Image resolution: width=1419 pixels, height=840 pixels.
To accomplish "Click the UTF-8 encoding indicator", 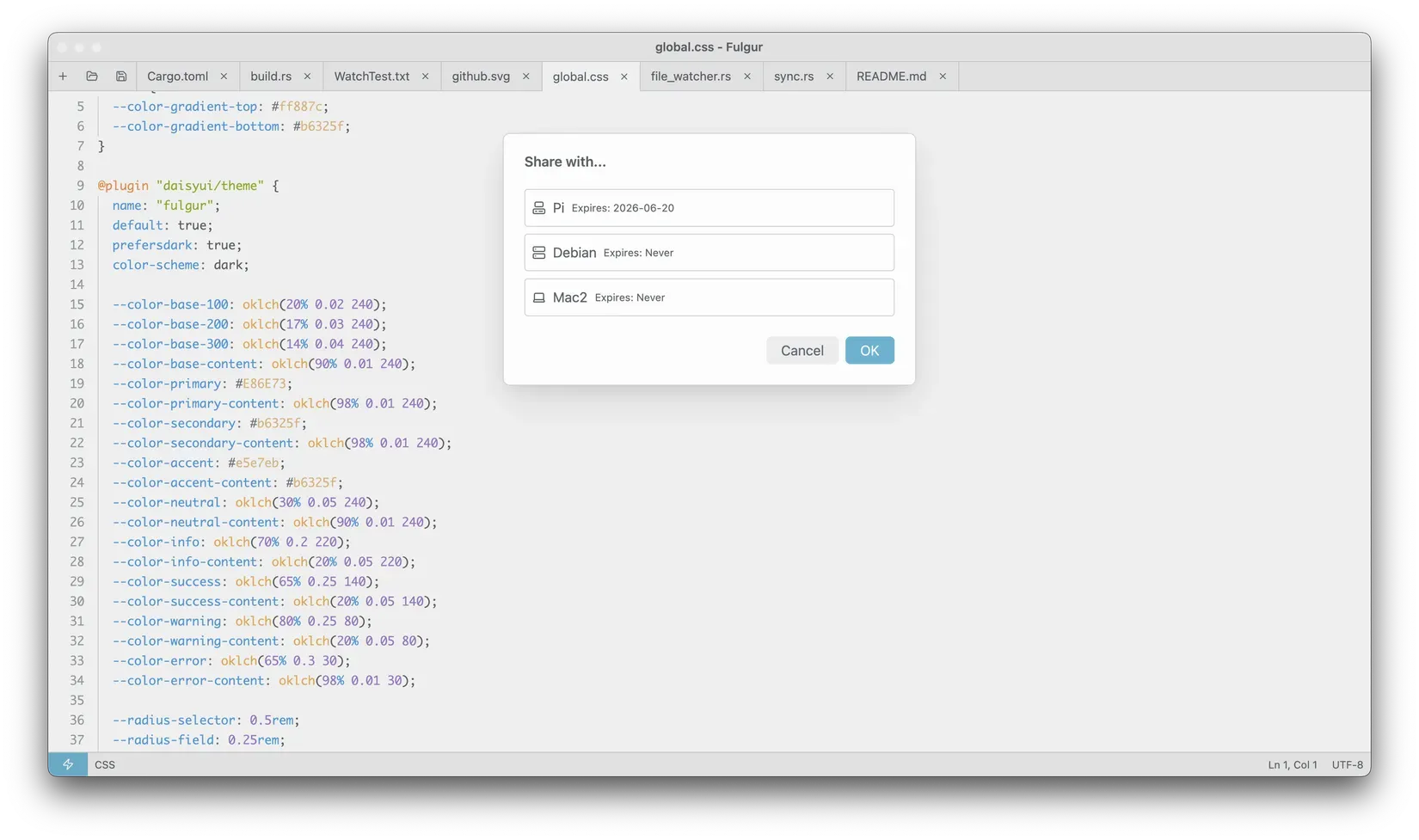I will coord(1347,763).
